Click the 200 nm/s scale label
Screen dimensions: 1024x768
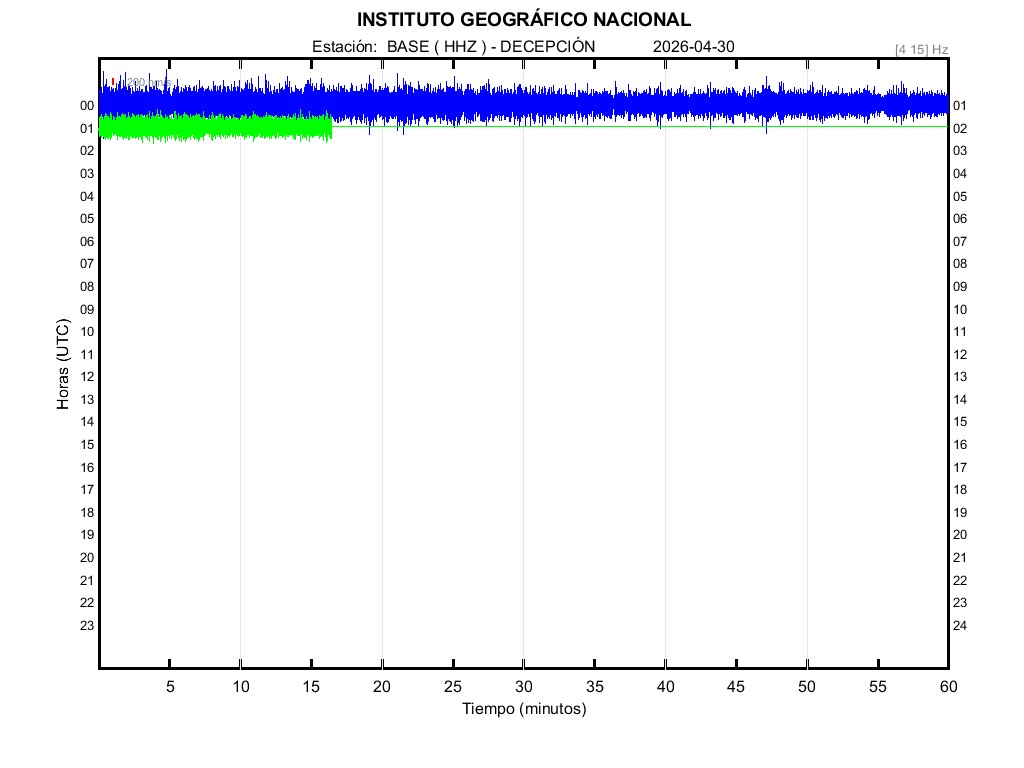click(148, 82)
